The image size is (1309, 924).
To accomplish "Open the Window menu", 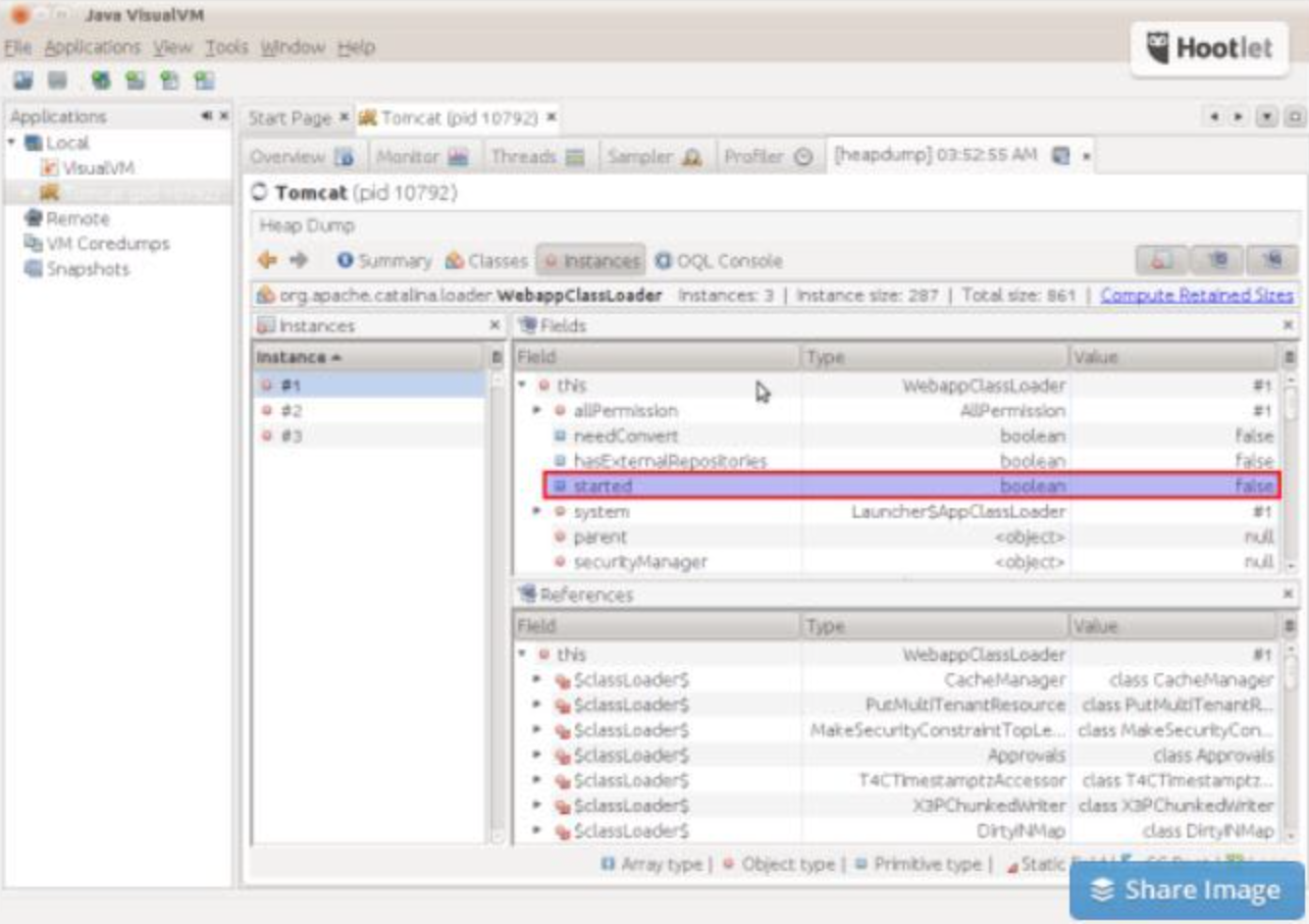I will 292,47.
